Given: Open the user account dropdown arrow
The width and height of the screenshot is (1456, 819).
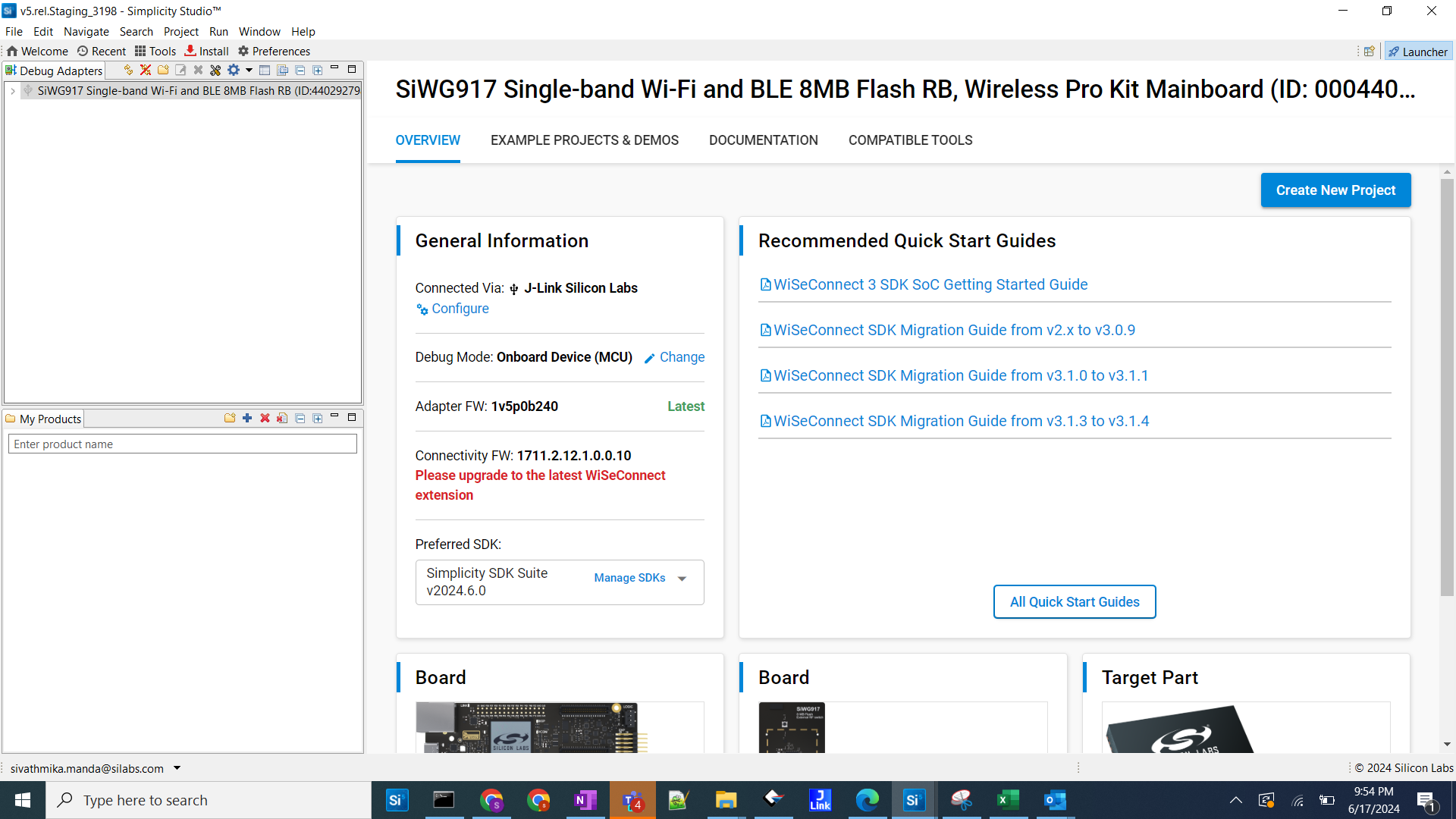Looking at the screenshot, I should pos(177,767).
